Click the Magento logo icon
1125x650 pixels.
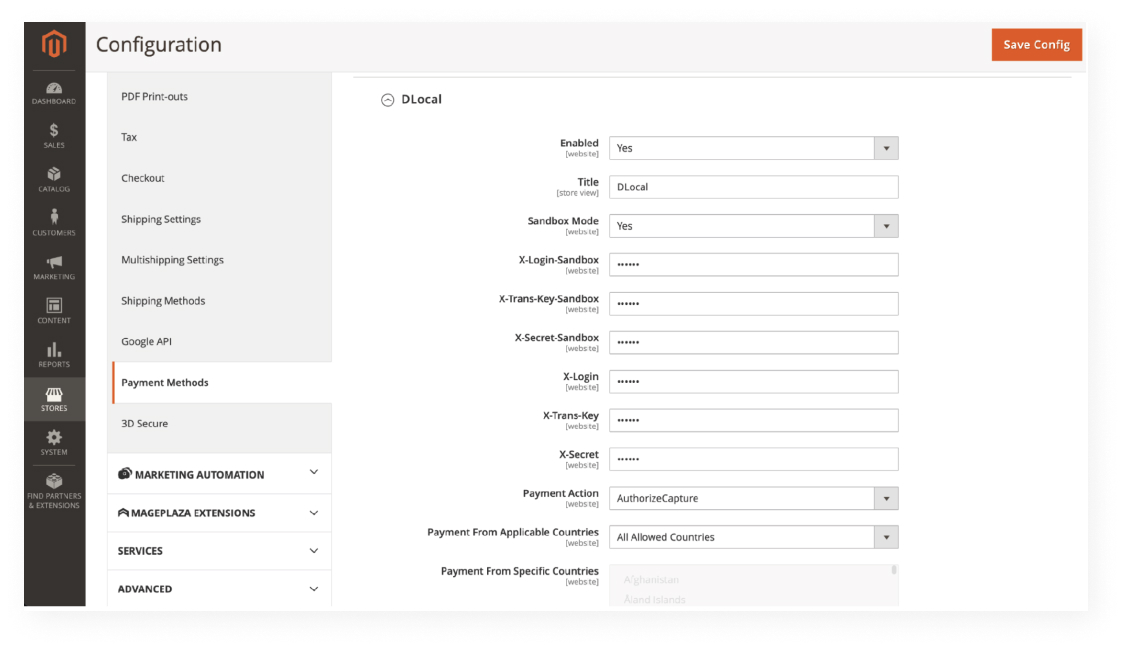[54, 44]
